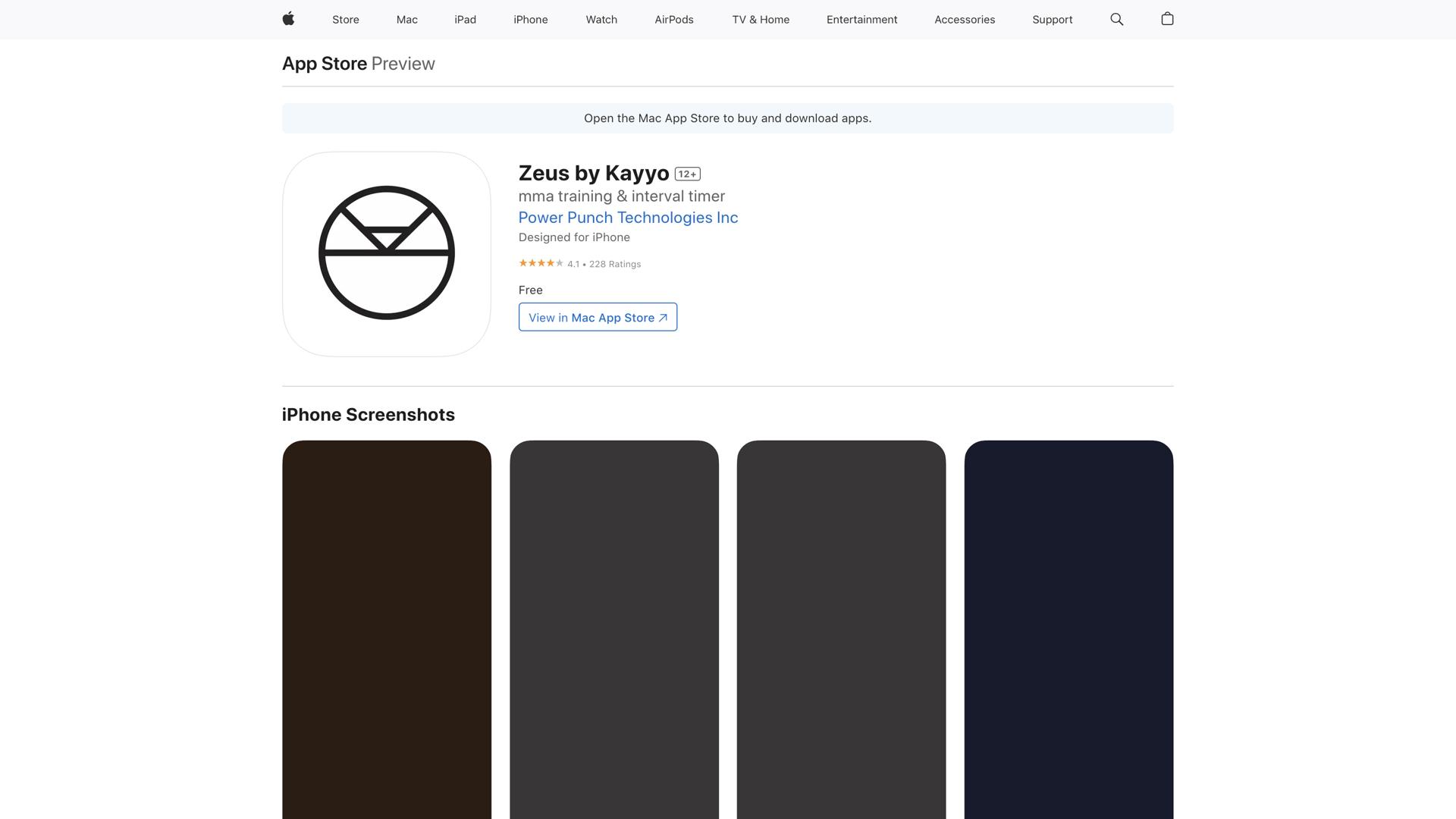Image resolution: width=1456 pixels, height=819 pixels.
Task: Open the Store menu item
Action: (345, 20)
